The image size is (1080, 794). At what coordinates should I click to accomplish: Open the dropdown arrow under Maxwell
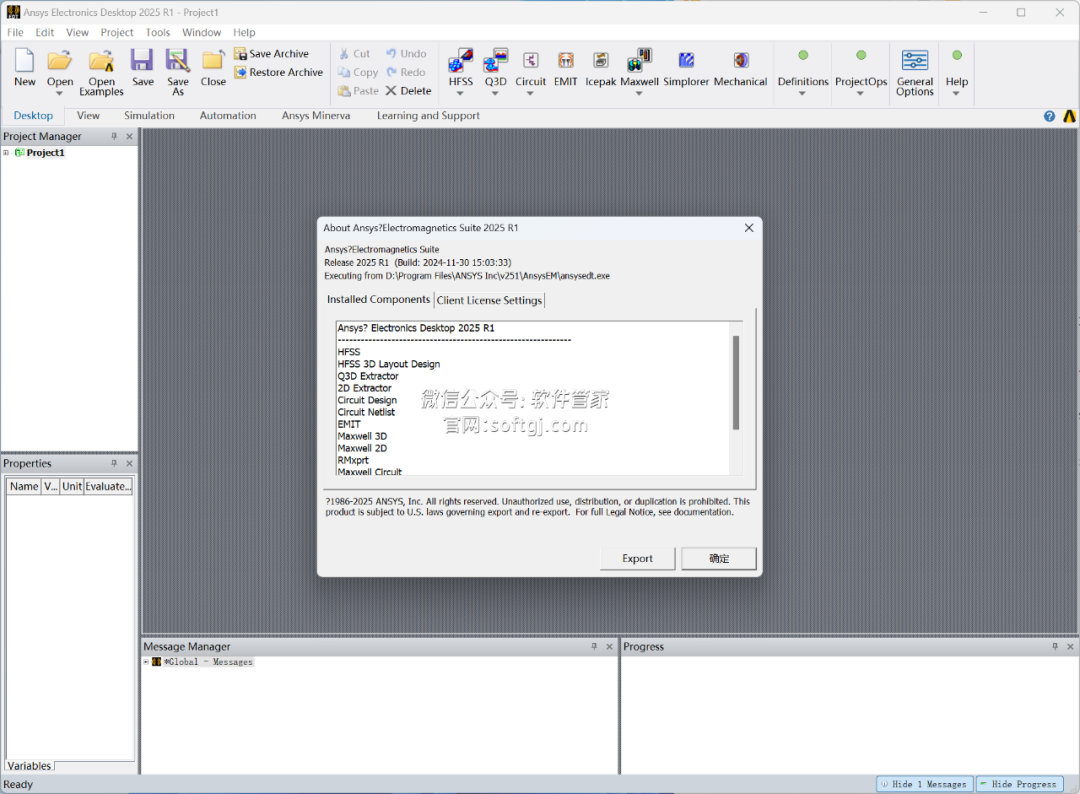pyautogui.click(x=639, y=94)
